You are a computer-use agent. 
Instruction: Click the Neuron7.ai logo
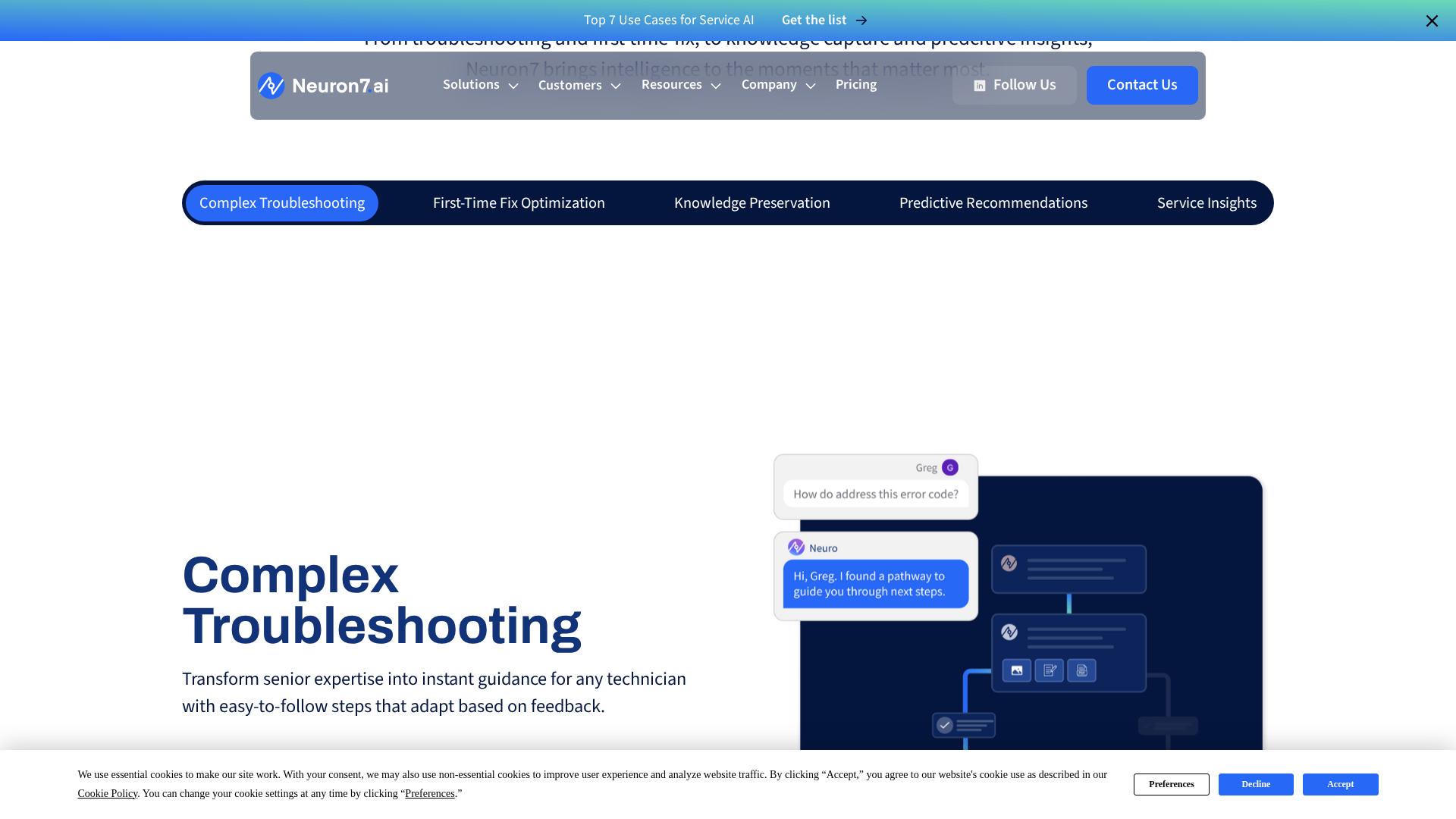pos(322,85)
